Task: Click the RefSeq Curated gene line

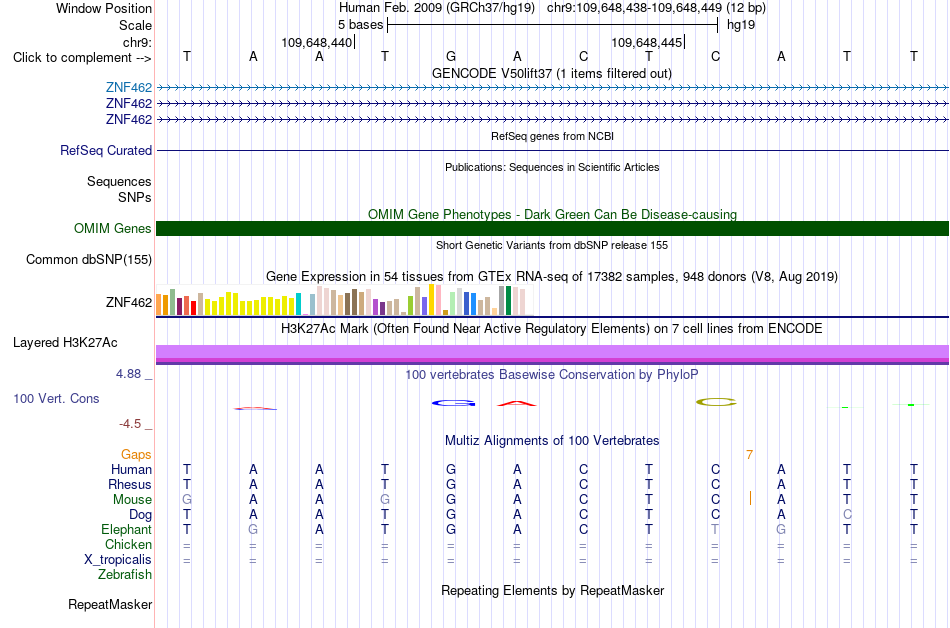Action: click(552, 150)
